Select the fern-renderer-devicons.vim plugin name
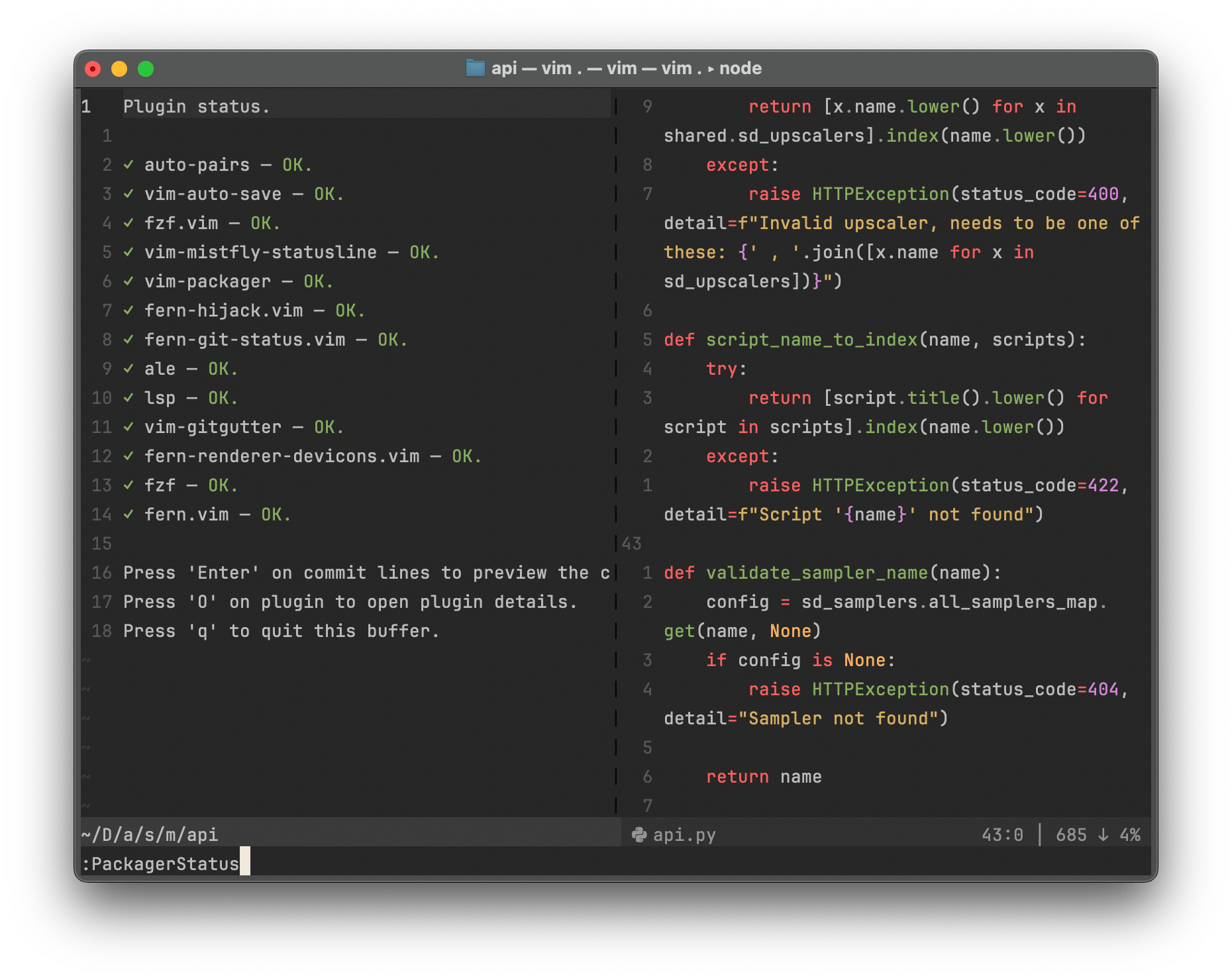This screenshot has width=1232, height=980. 282,456
